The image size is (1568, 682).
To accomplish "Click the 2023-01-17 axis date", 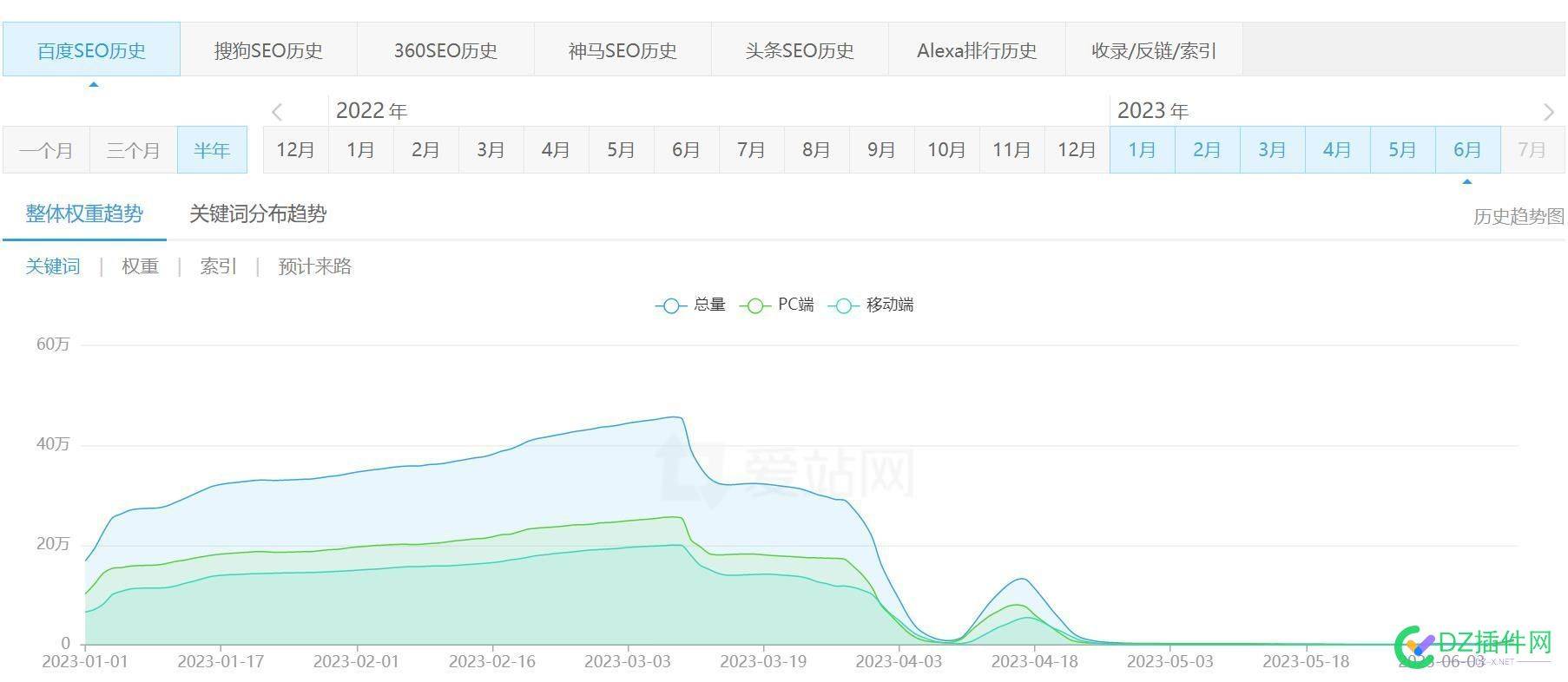I will (x=221, y=661).
